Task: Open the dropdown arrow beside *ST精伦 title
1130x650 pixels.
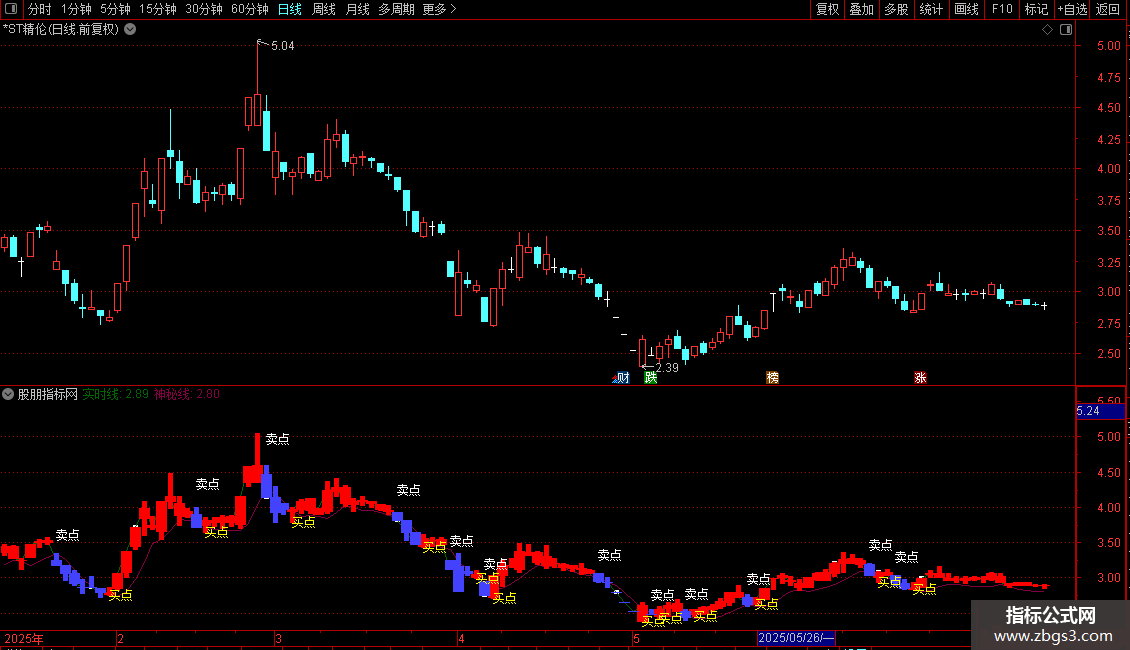Action: click(130, 30)
